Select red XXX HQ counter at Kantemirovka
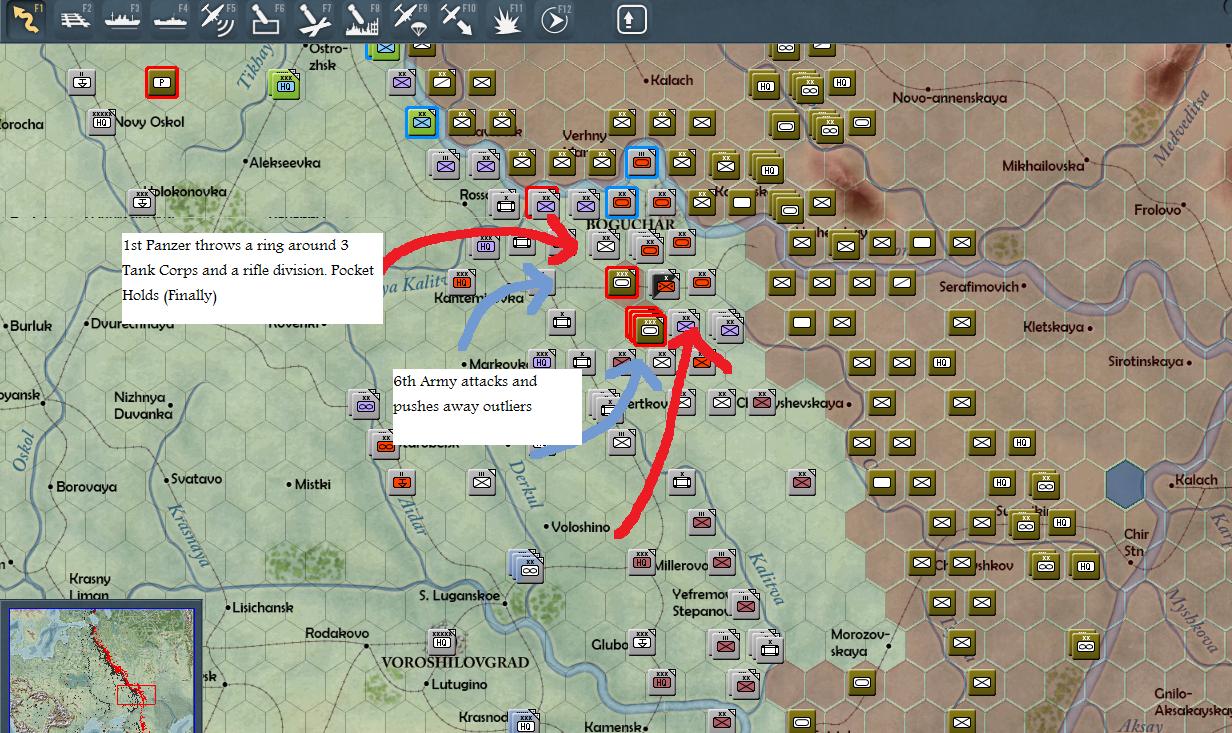Viewport: 1232px width, 733px height. point(462,283)
